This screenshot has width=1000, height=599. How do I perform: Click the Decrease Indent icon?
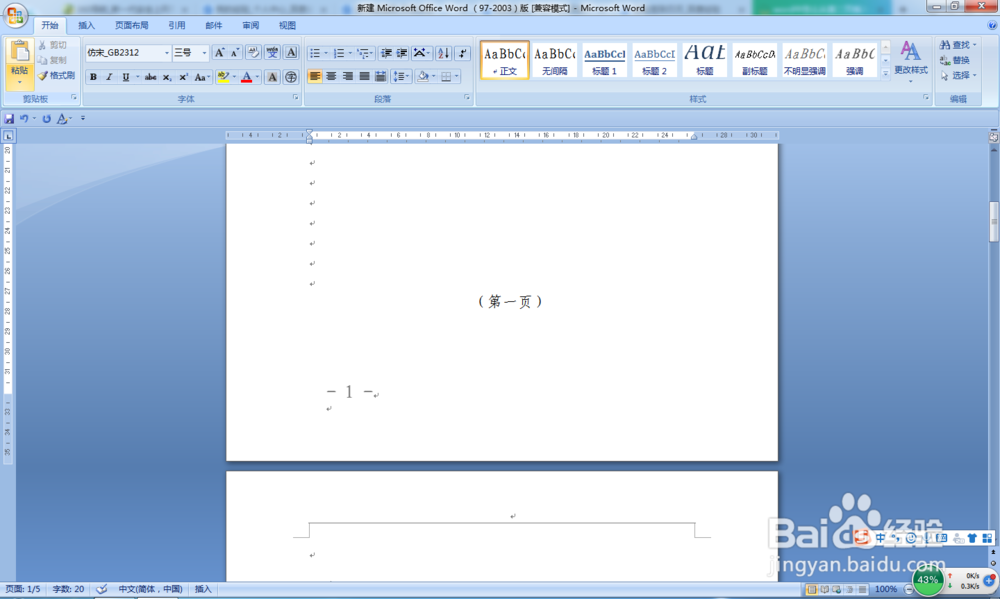click(x=386, y=54)
